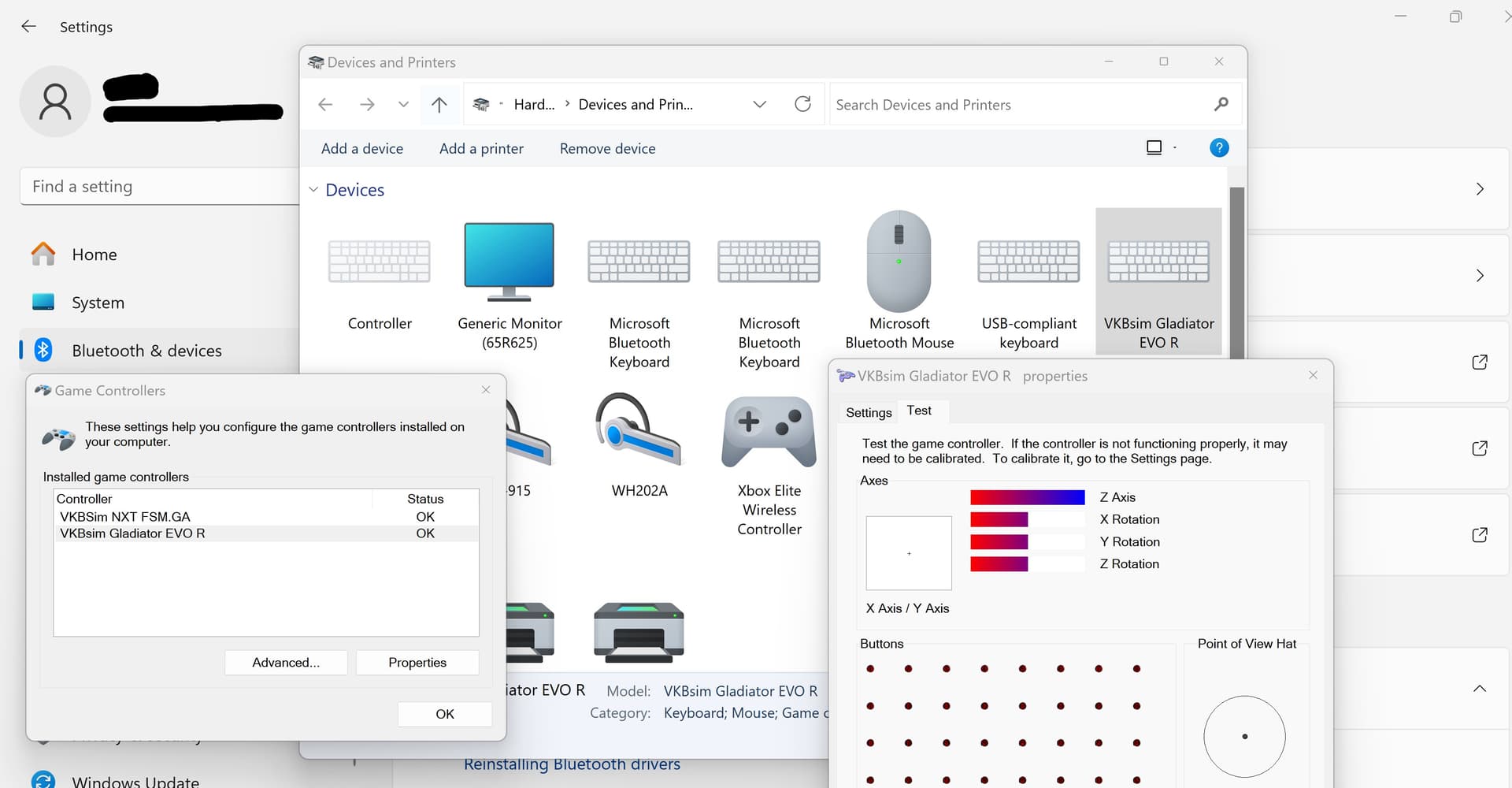Expand first Settings row chevron

pos(1480,189)
